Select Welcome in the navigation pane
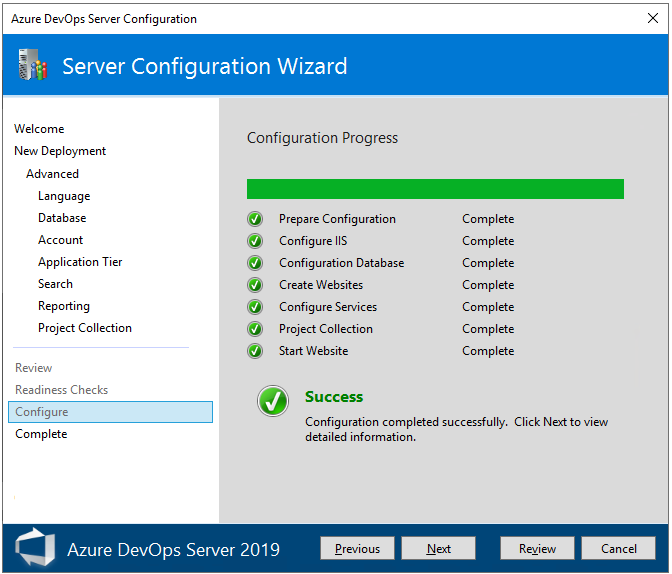The image size is (672, 574). point(39,129)
